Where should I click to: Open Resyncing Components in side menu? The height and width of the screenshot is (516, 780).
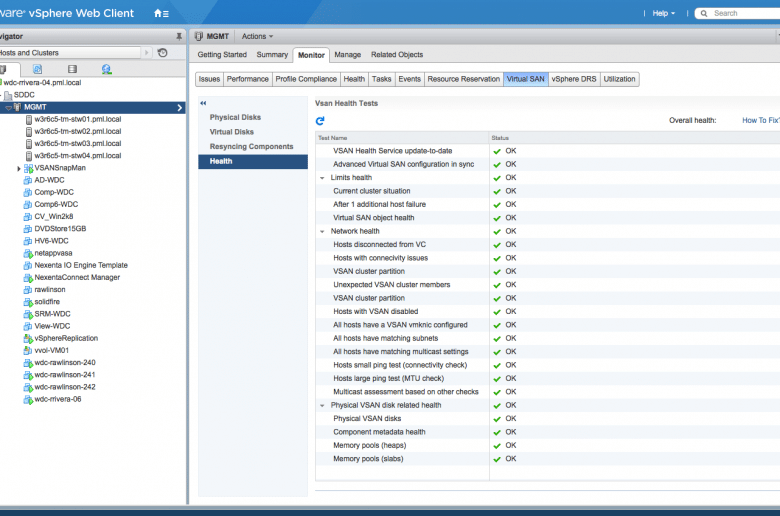tap(252, 147)
